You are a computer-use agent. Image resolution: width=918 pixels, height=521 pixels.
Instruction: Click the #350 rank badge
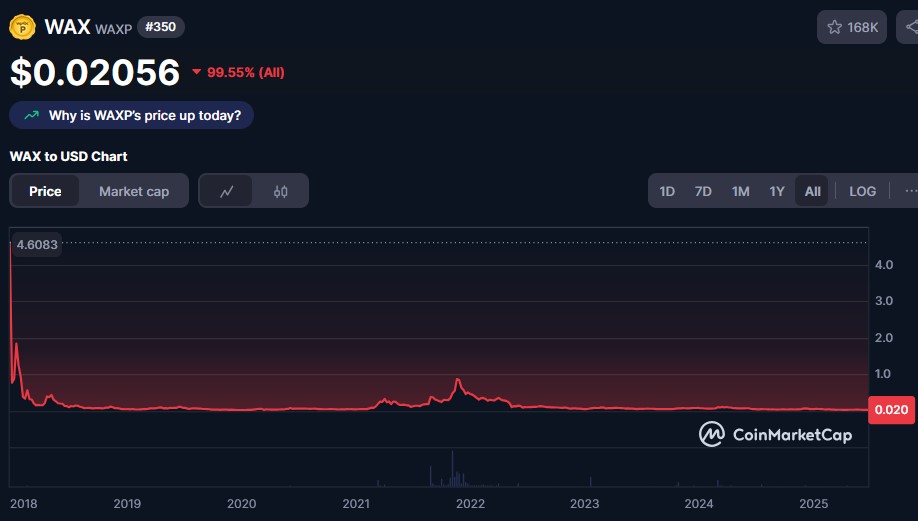pyautogui.click(x=160, y=27)
